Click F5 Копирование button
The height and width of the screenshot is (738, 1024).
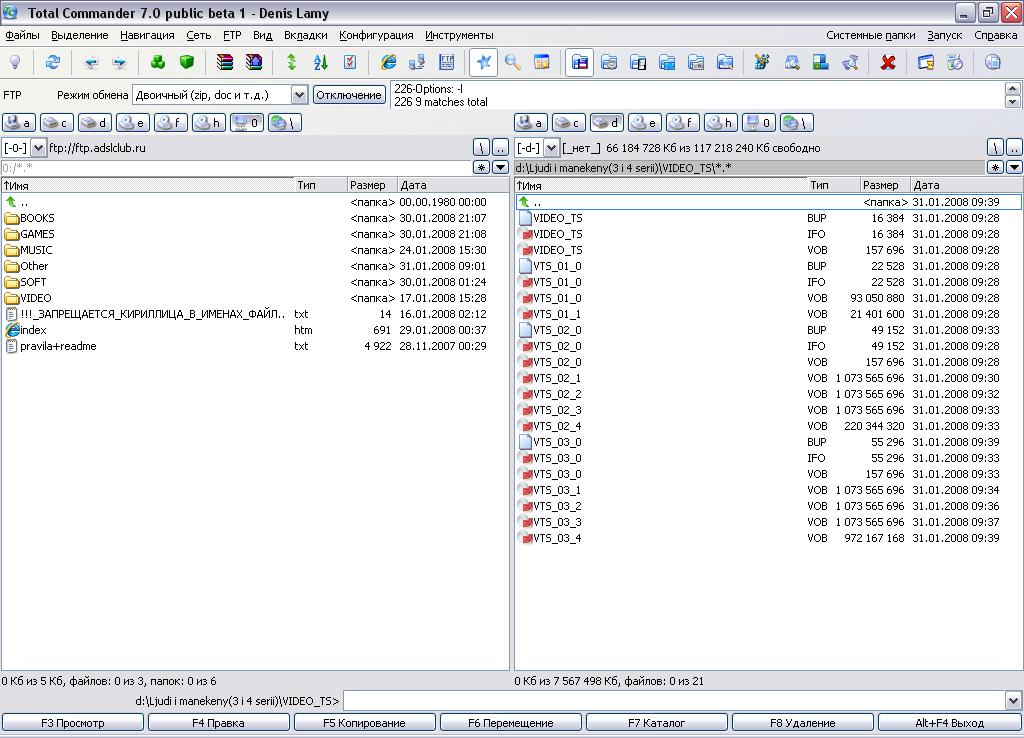point(364,723)
